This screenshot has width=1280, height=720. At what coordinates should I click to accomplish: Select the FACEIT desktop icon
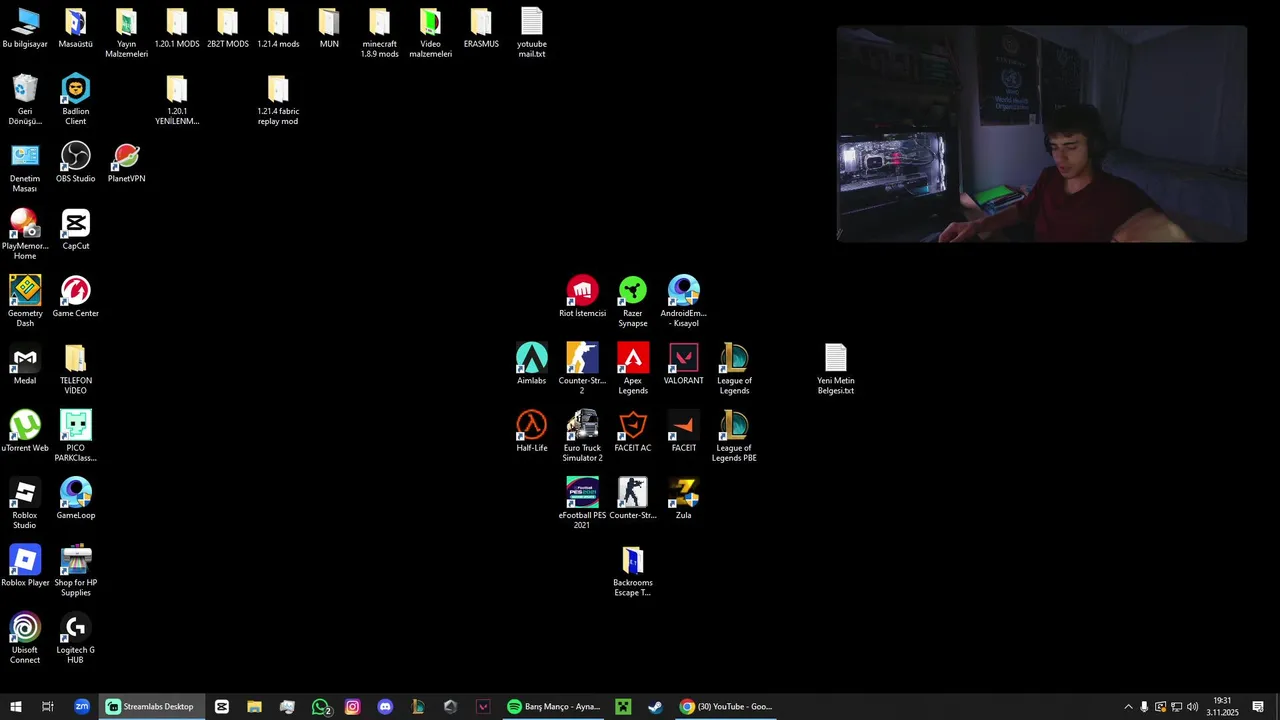(684, 431)
